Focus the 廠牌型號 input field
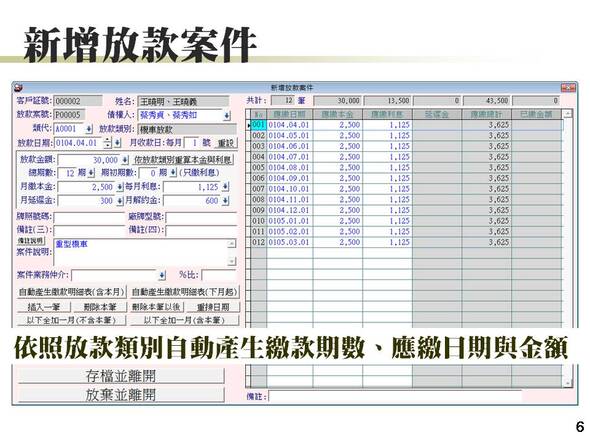 pyautogui.click(x=201, y=217)
